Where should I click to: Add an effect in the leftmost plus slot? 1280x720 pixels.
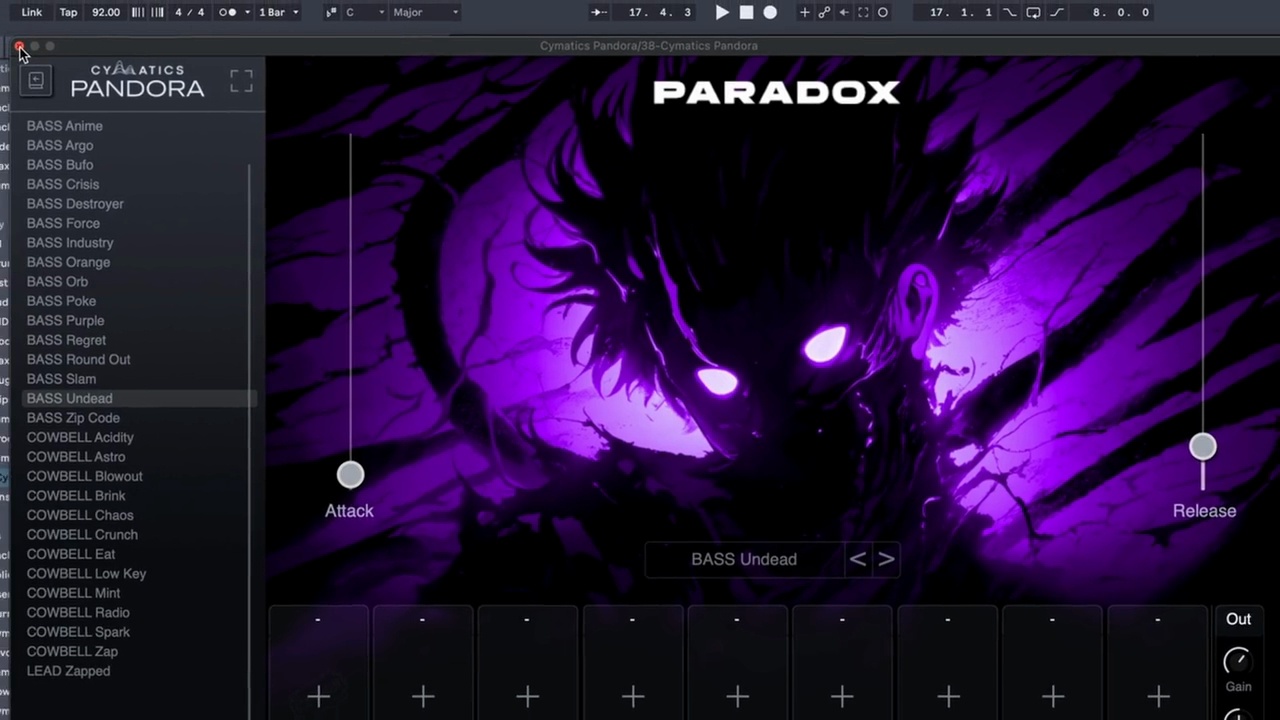tap(318, 696)
